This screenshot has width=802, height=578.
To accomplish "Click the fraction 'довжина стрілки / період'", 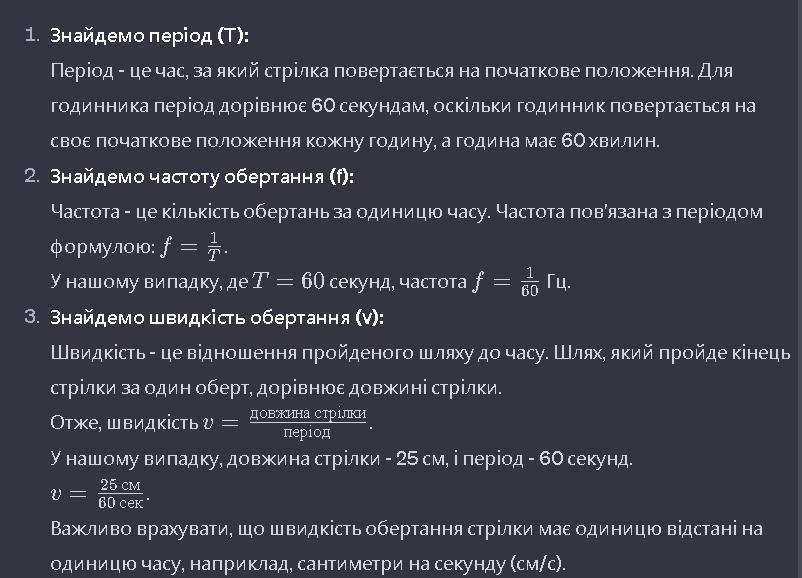I will click(x=308, y=423).
